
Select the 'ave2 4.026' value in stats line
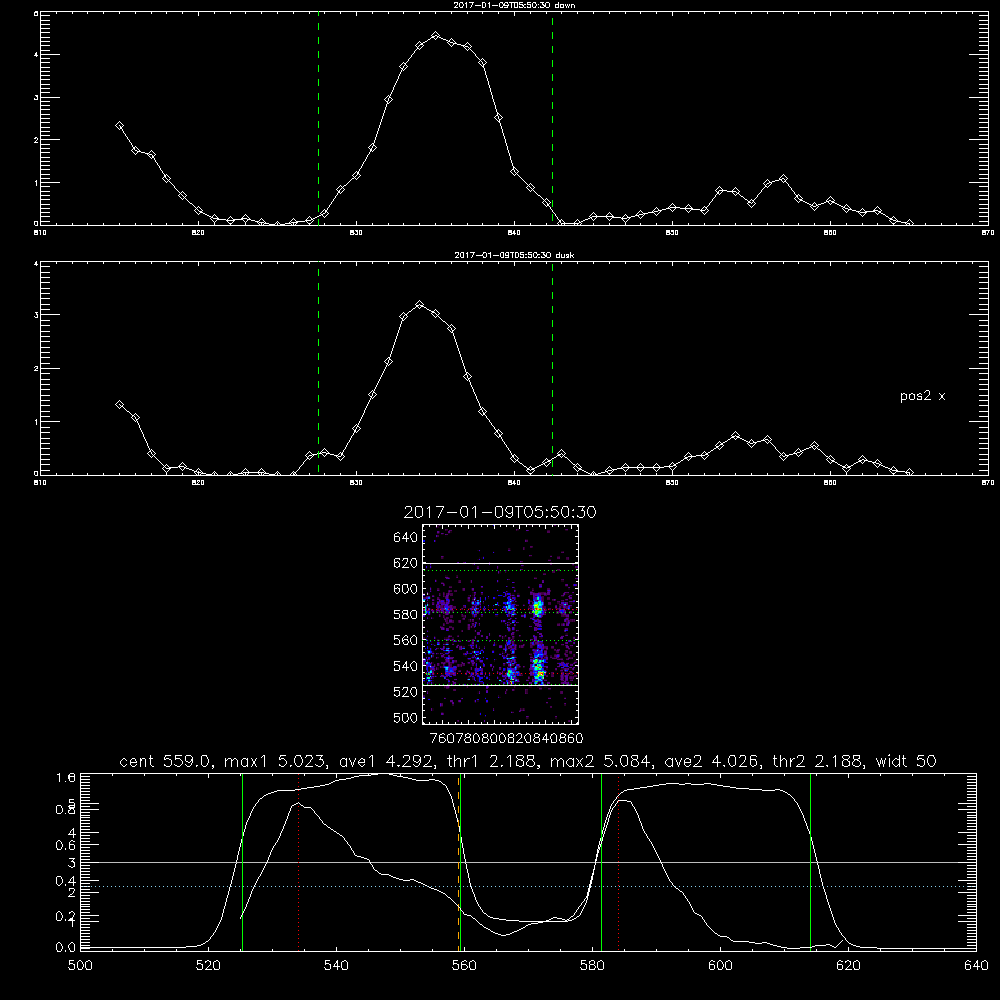[712, 761]
